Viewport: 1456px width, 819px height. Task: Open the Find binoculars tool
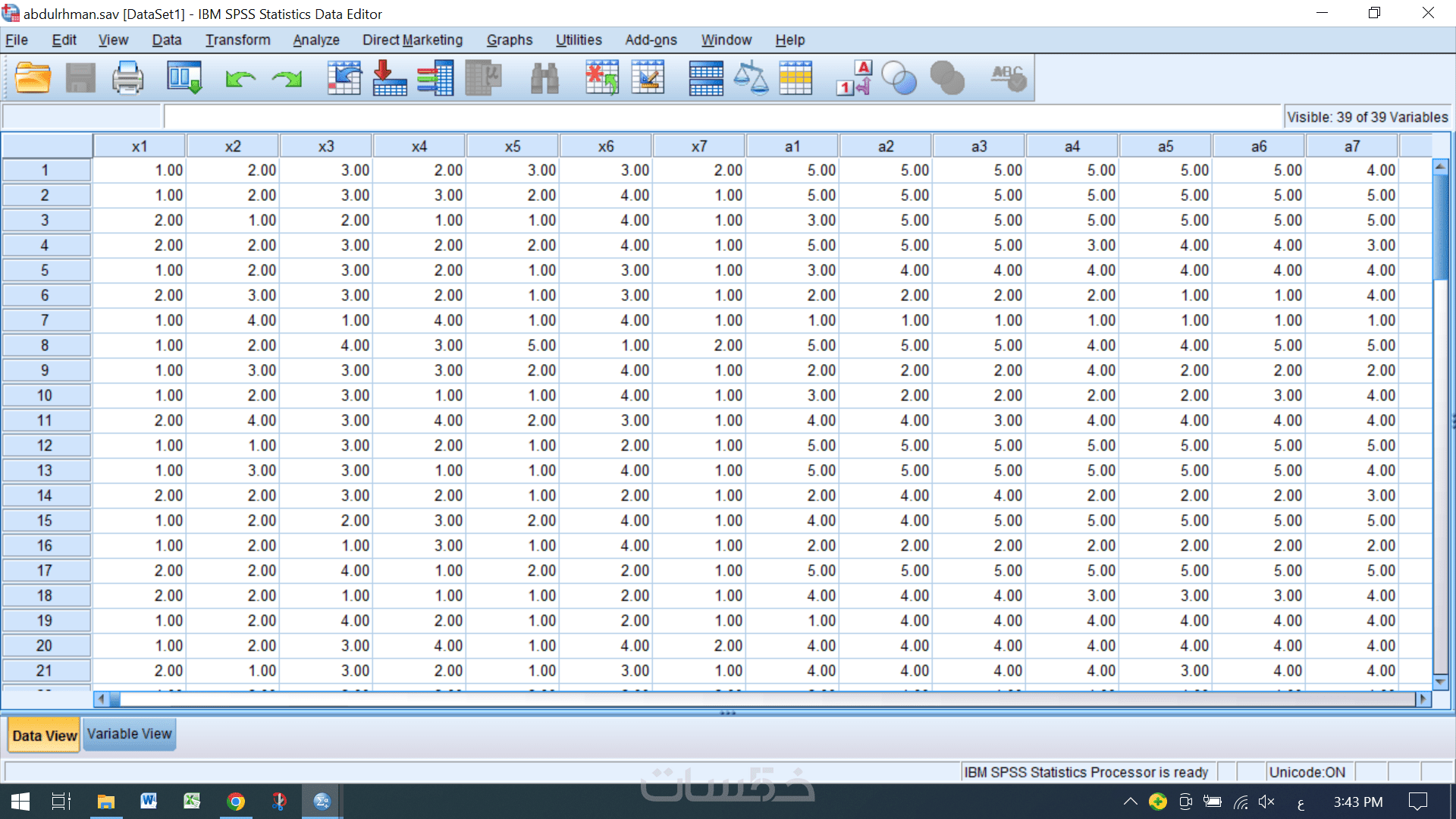click(x=544, y=77)
